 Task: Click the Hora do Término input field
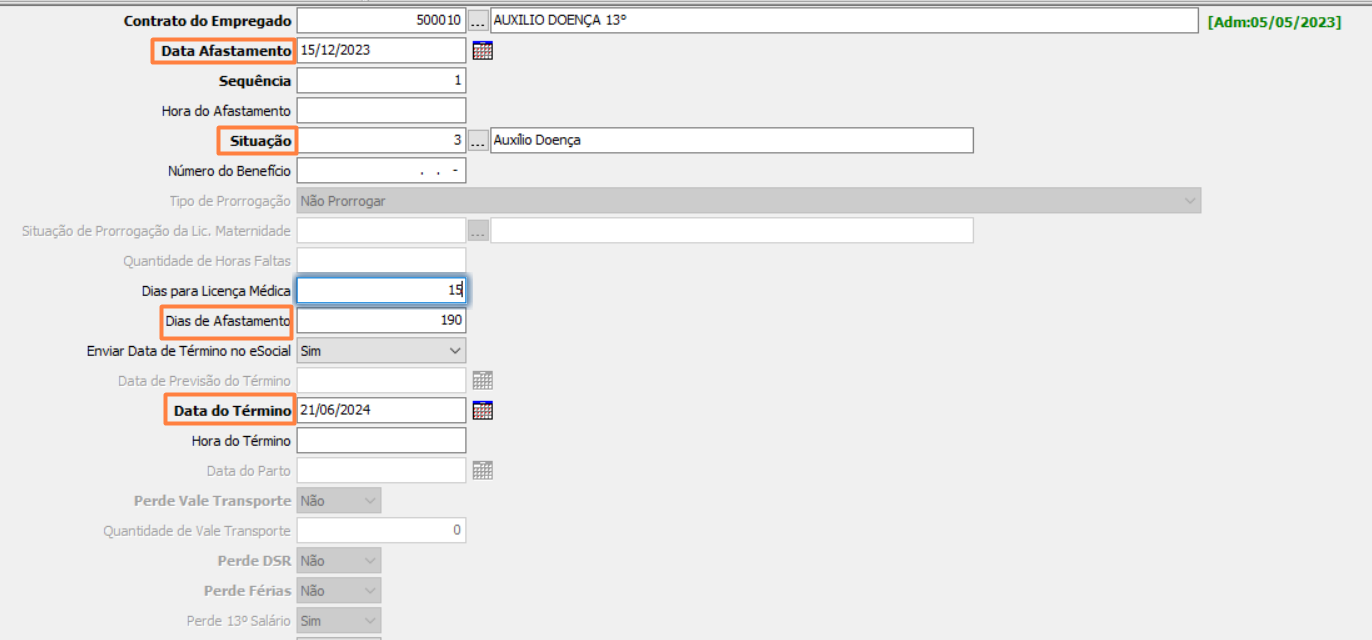coord(380,441)
